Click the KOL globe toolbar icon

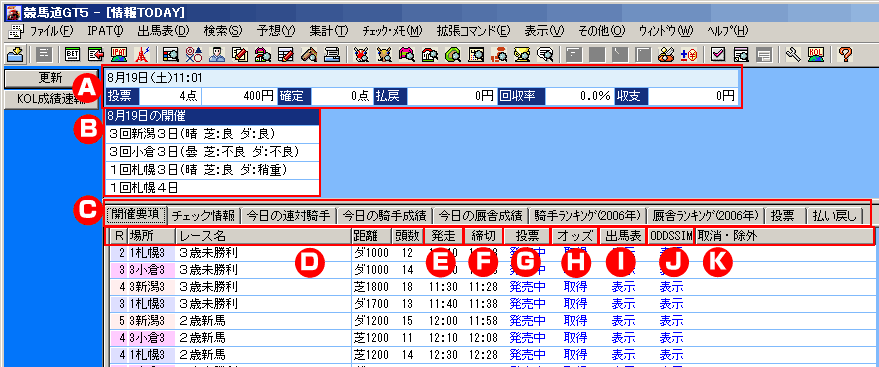coord(815,54)
